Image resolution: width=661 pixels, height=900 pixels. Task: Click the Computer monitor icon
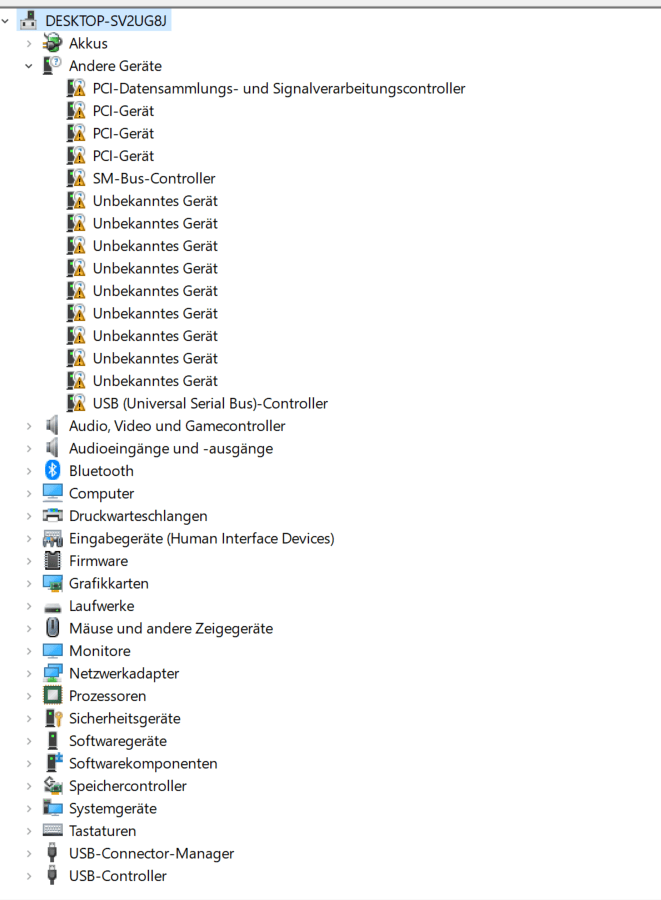pyautogui.click(x=52, y=493)
